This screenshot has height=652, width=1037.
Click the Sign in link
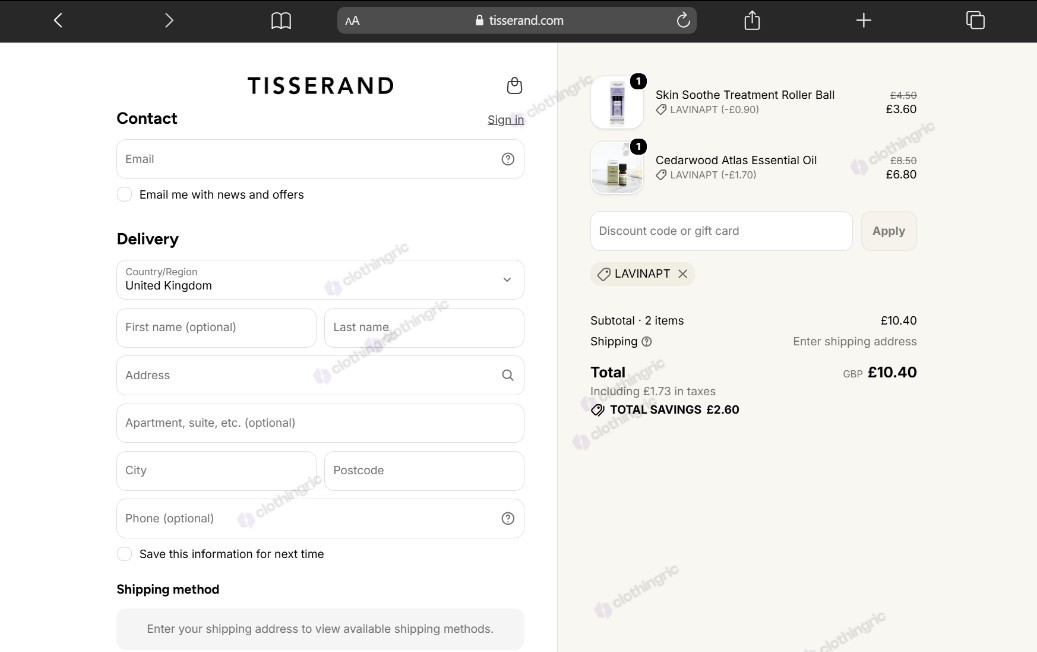(x=506, y=120)
